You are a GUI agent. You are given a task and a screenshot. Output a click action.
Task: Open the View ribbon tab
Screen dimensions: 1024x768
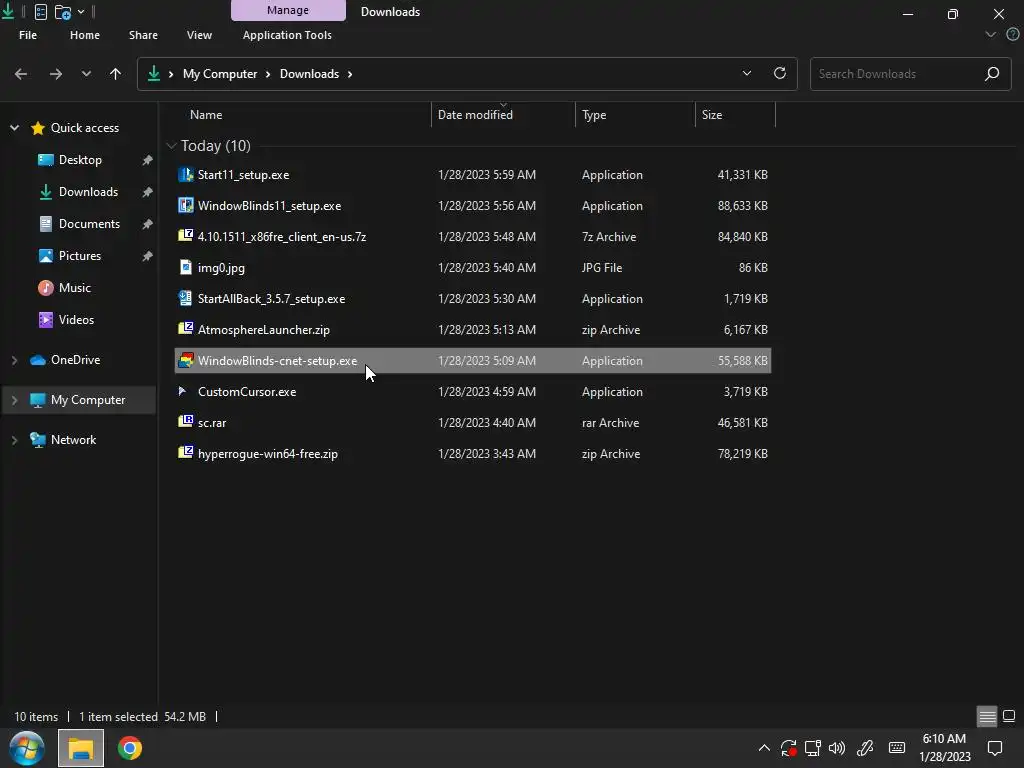(199, 35)
